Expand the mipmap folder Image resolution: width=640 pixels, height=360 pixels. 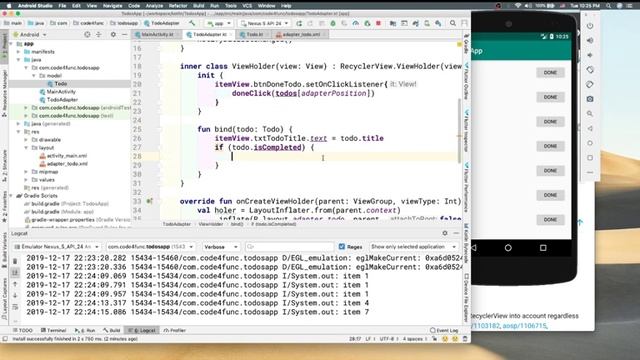pyautogui.click(x=27, y=172)
